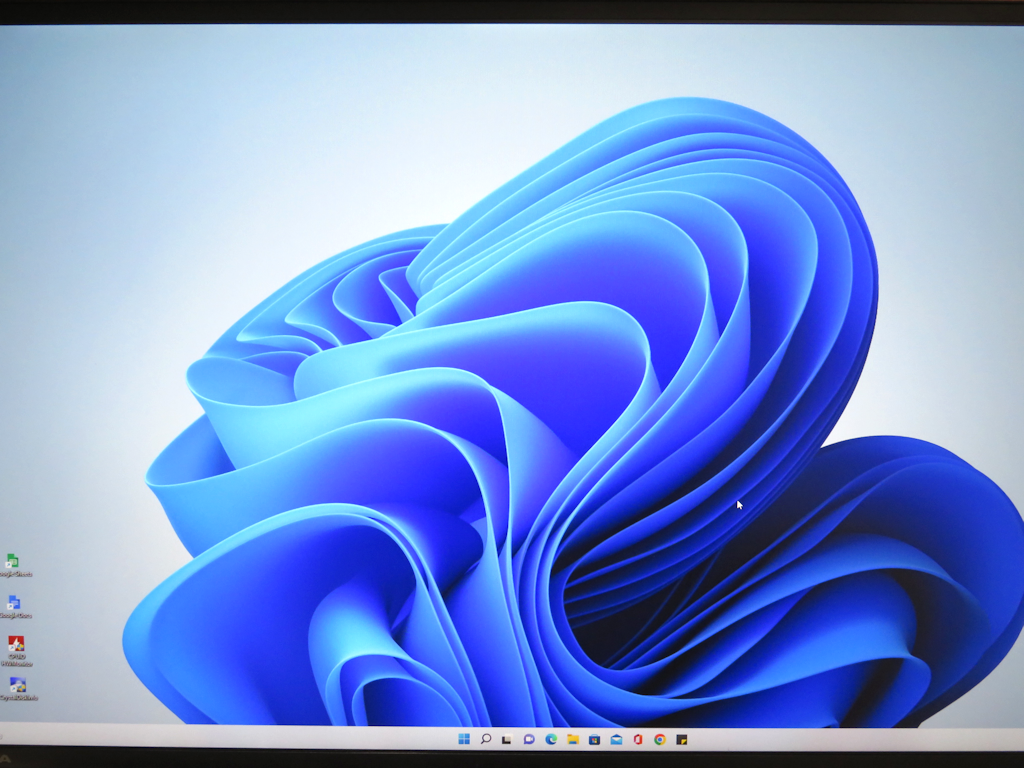Image resolution: width=1024 pixels, height=768 pixels.
Task: Open Microsoft Store from taskbar
Action: pyautogui.click(x=594, y=739)
